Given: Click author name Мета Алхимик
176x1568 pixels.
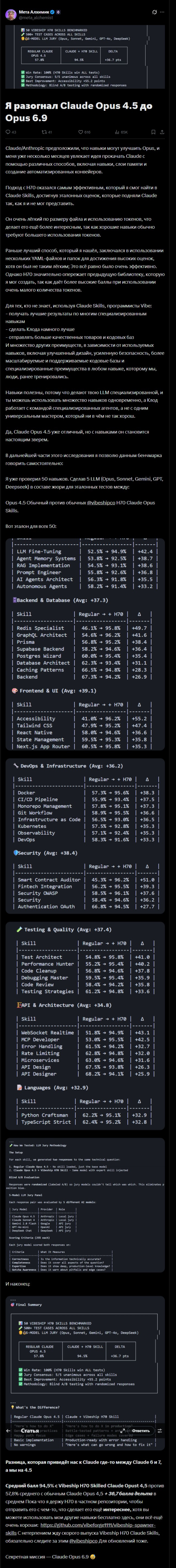Looking at the screenshot, I should (34, 11).
